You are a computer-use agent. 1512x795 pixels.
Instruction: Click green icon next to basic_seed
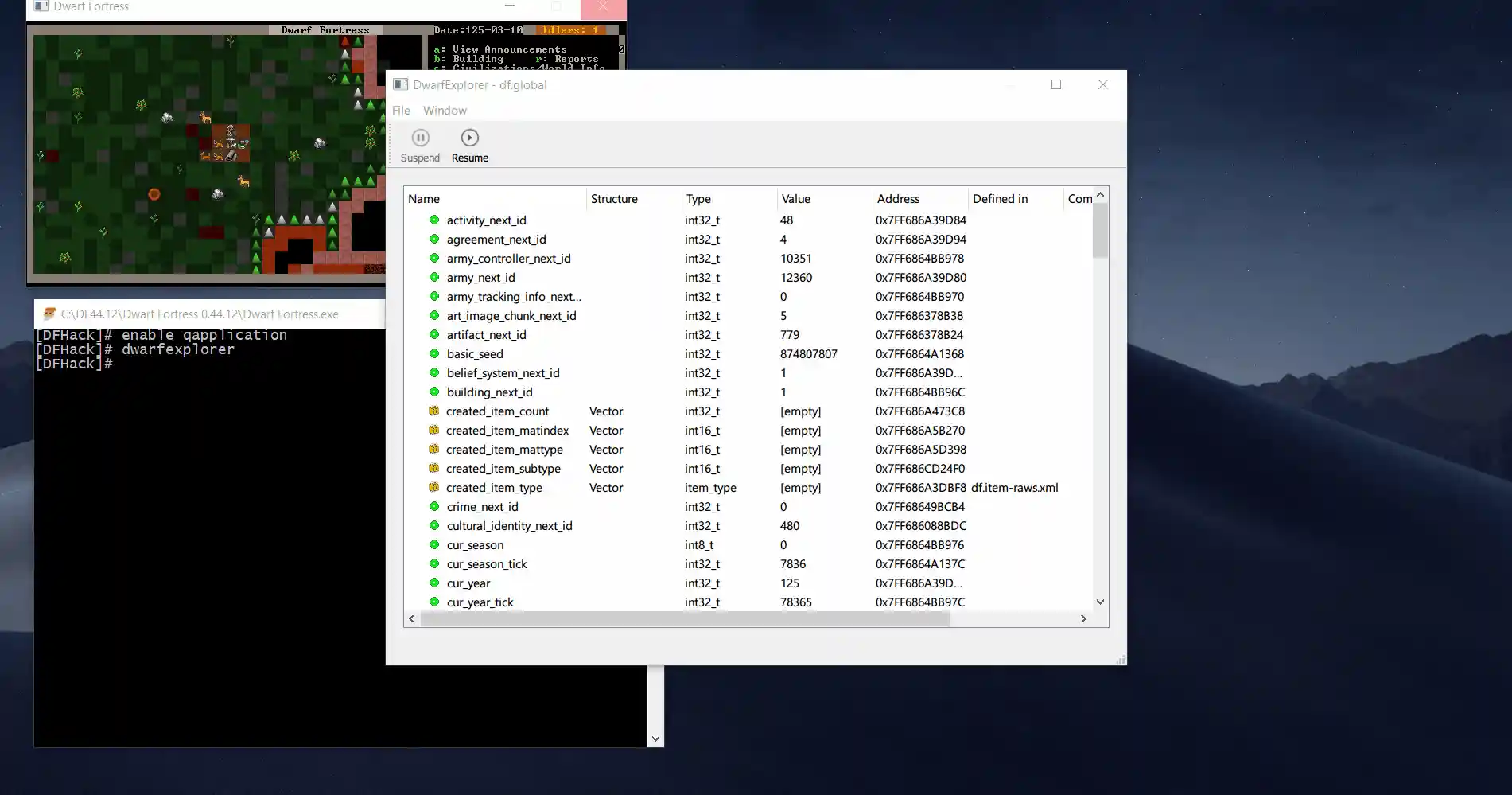click(x=434, y=354)
